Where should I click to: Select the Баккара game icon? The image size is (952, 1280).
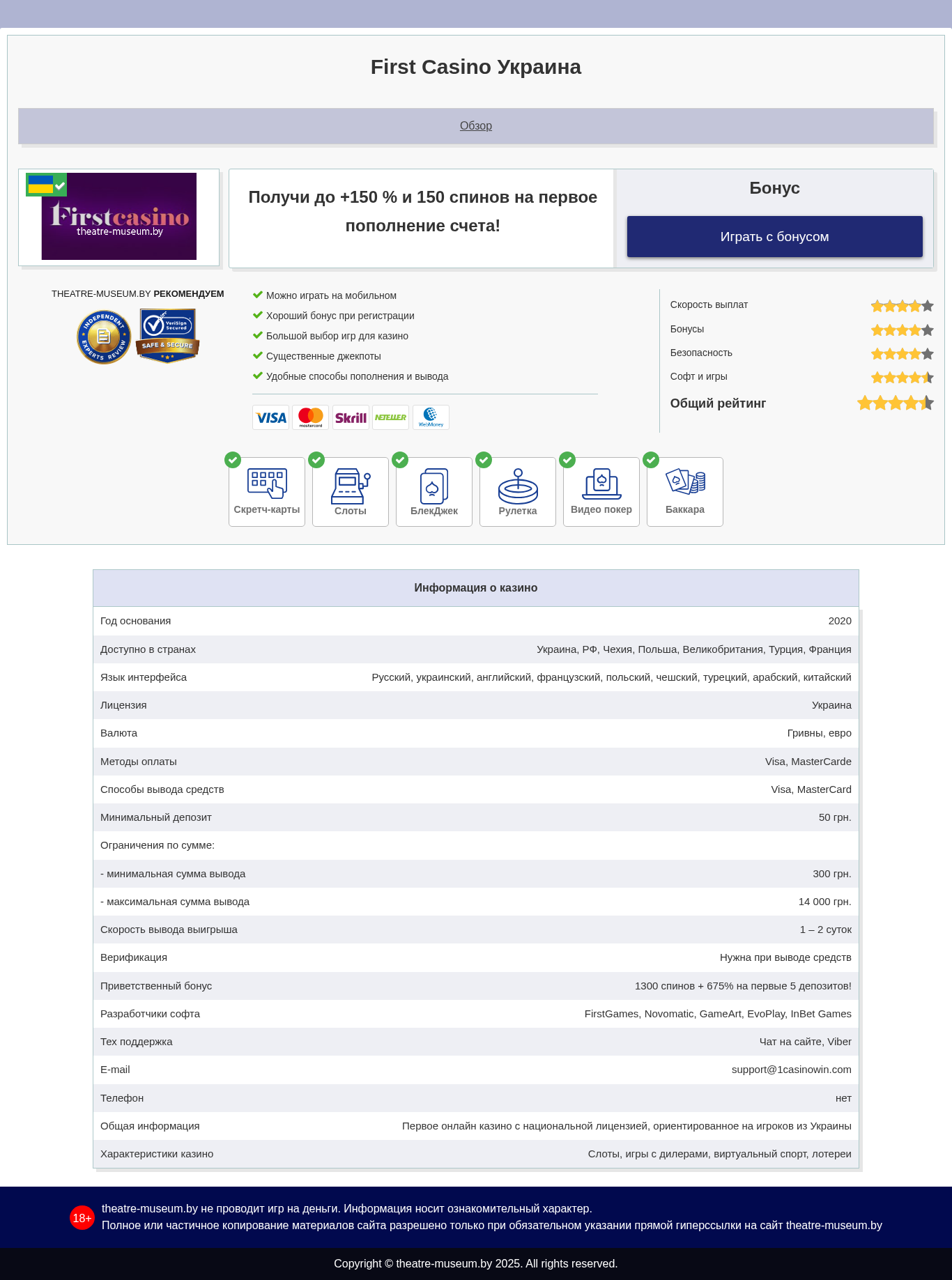coord(685,482)
